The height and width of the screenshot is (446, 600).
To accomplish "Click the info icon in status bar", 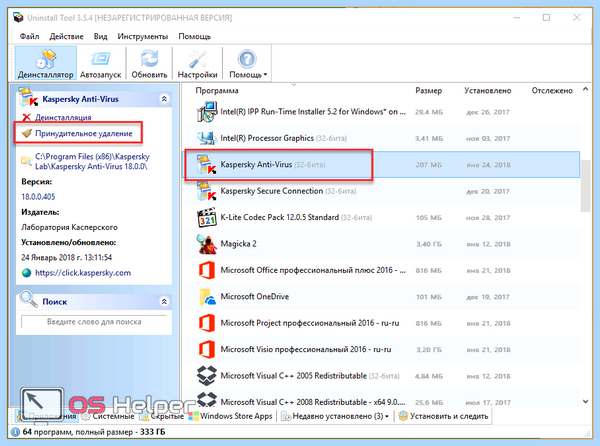I will pos(15,432).
